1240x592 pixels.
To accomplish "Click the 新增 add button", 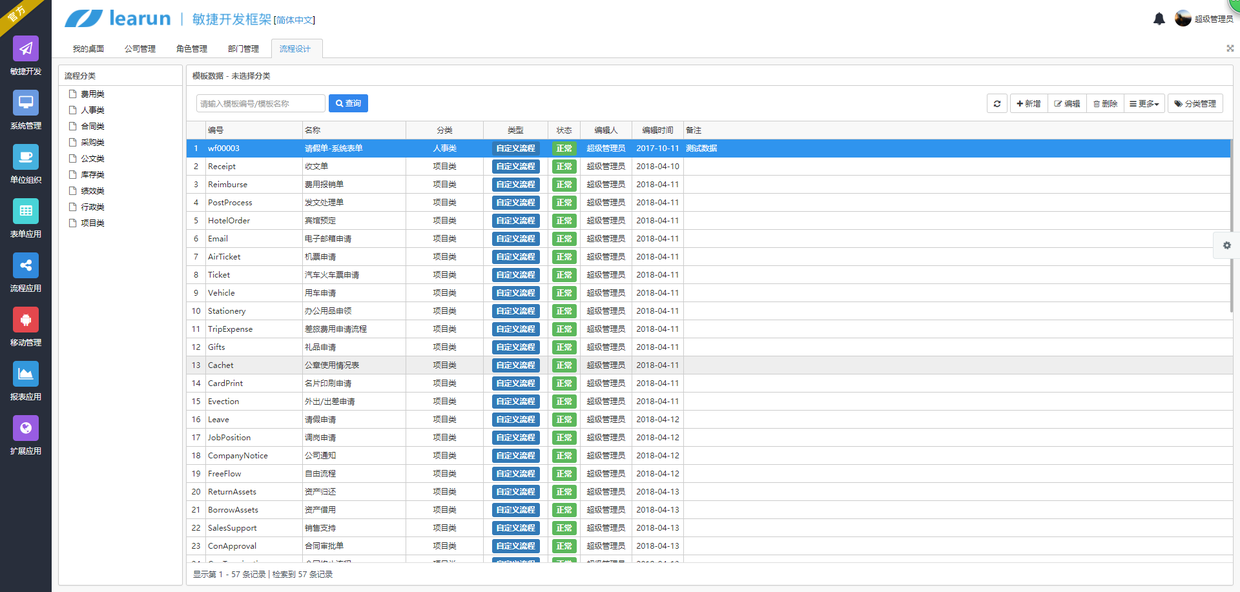I will 1028,103.
